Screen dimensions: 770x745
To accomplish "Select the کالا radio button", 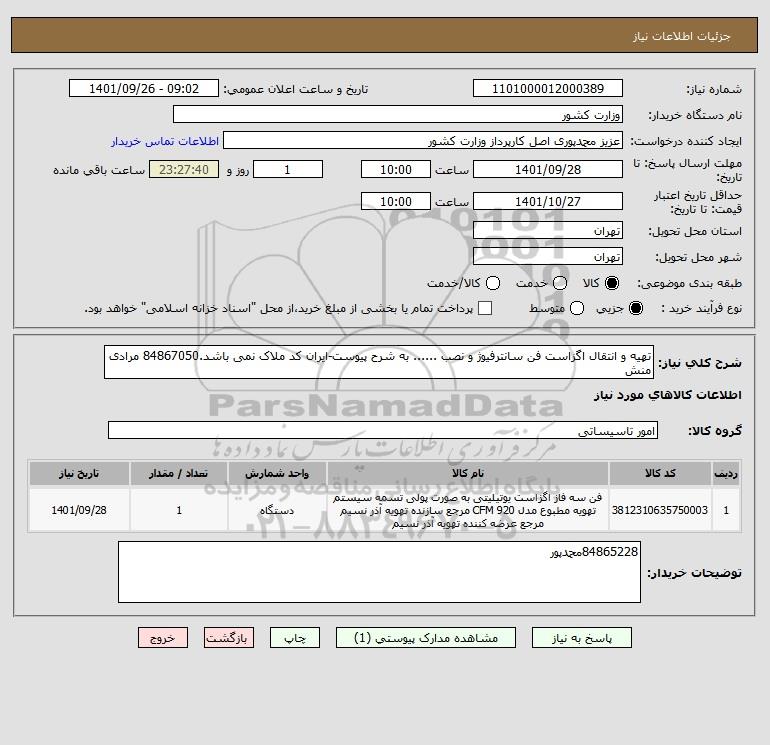I will tap(612, 283).
